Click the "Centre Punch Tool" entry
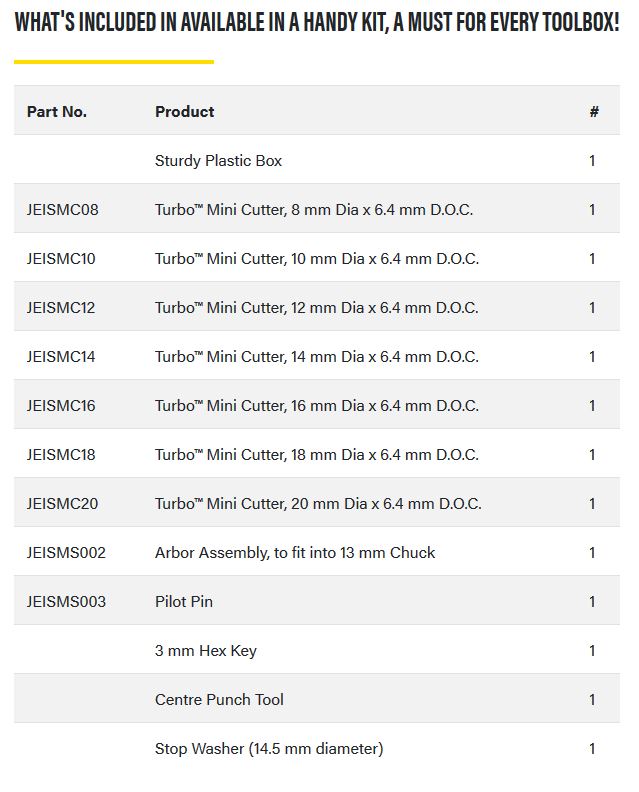Viewport: 639px width, 792px height. tap(219, 700)
